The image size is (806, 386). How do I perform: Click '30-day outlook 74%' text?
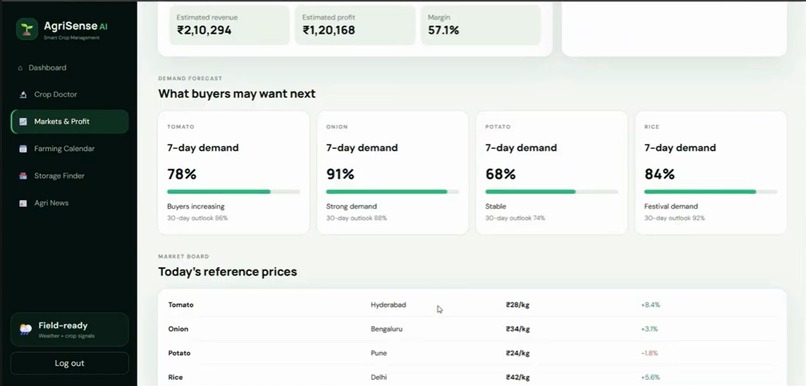point(515,218)
